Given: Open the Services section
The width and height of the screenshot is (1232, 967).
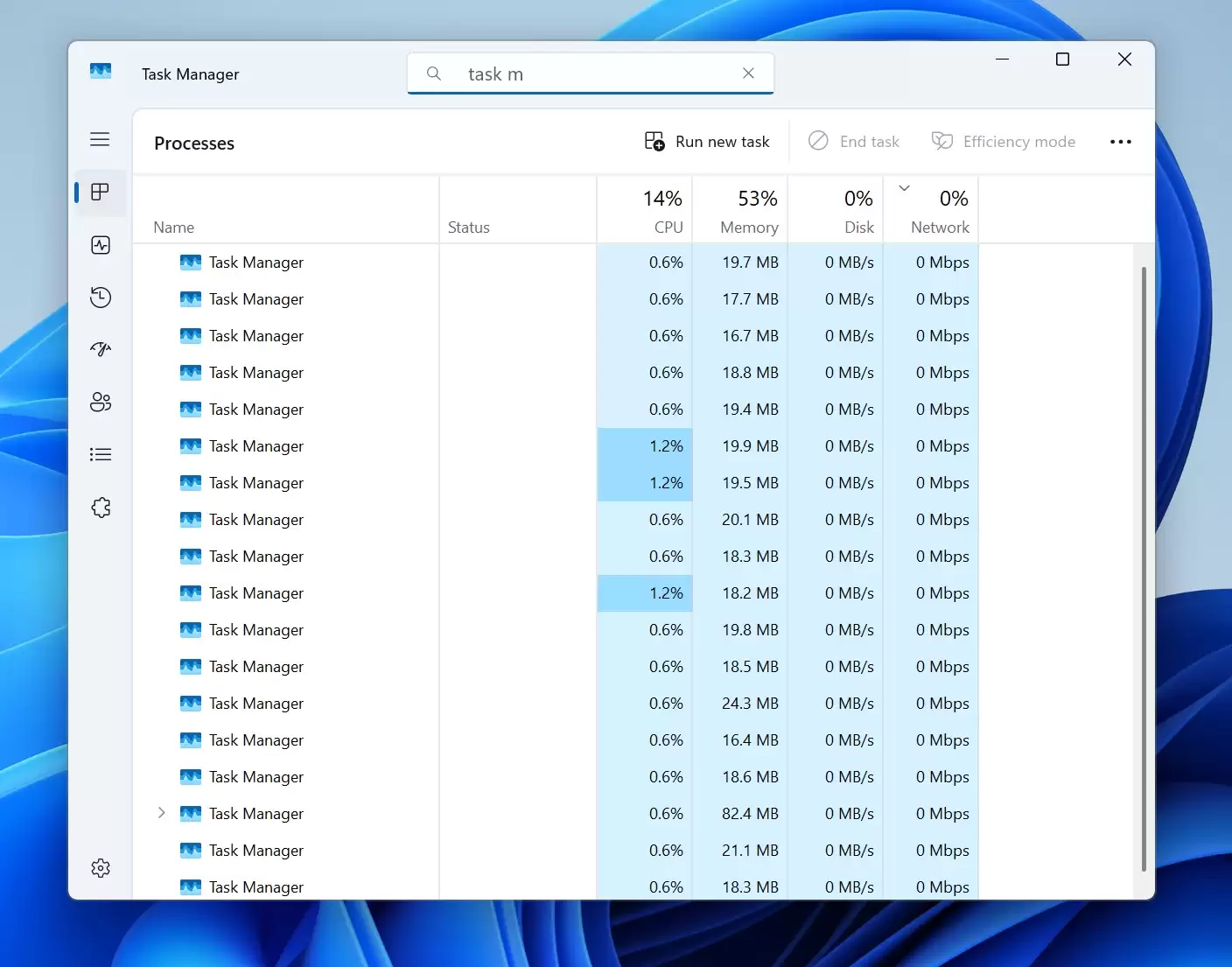Looking at the screenshot, I should (x=100, y=507).
